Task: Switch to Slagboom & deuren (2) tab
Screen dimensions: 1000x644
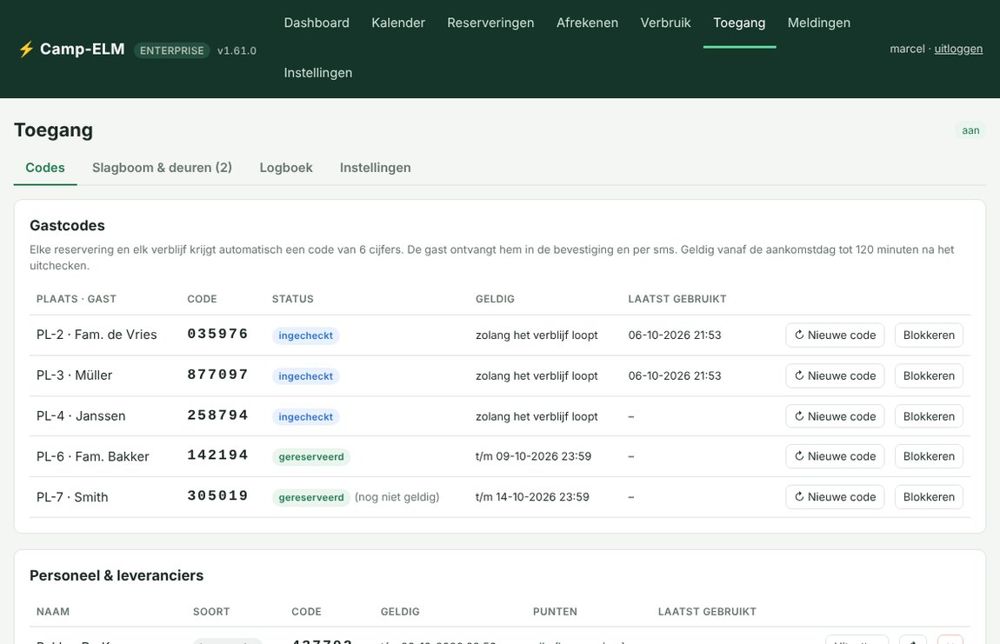Action: click(162, 168)
